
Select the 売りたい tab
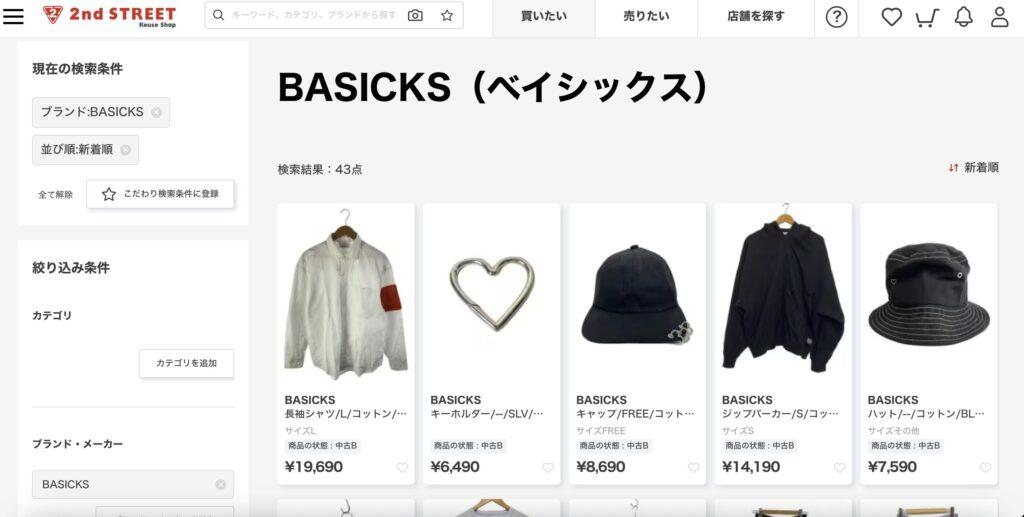(647, 16)
